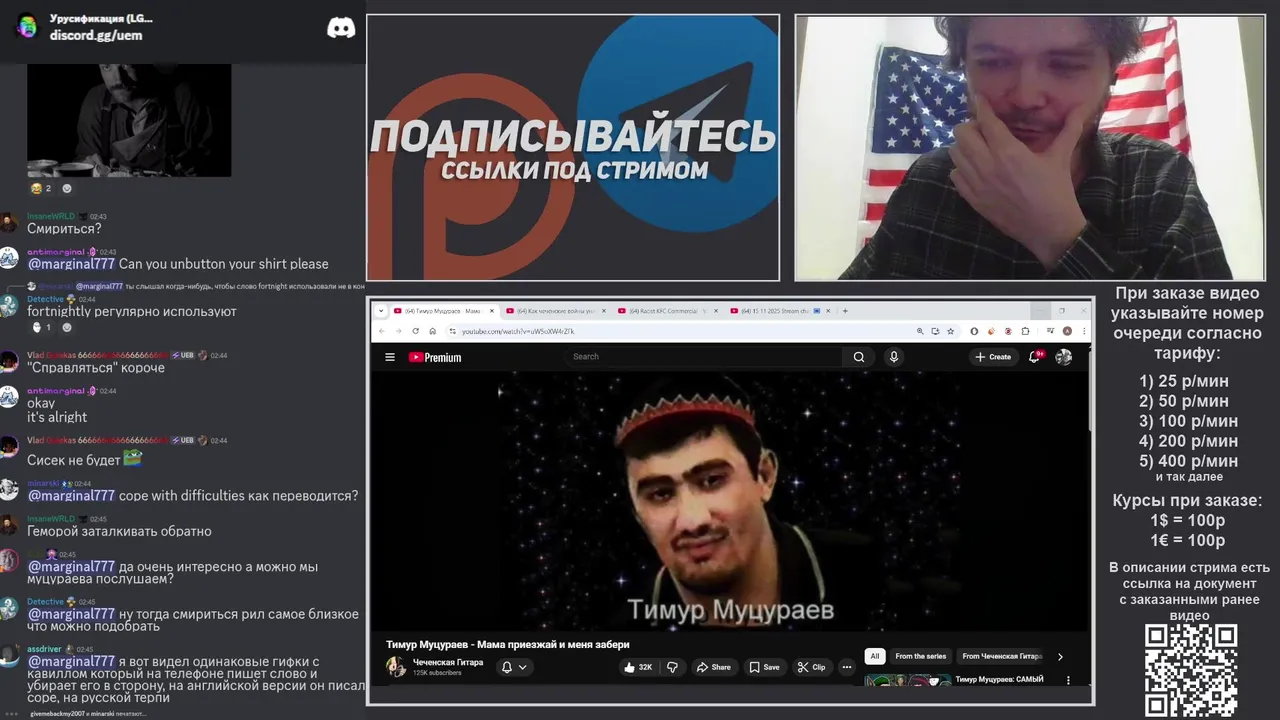Viewport: 1280px width, 720px height.
Task: Save the video with the Save button
Action: coord(764,667)
